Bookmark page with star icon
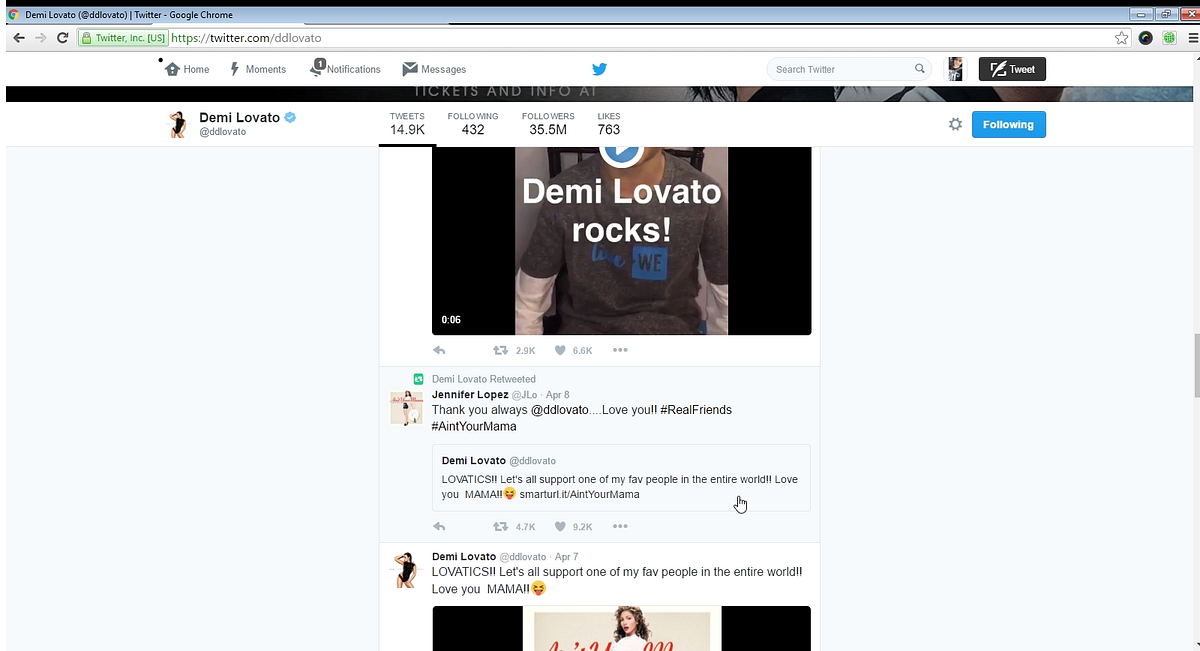The width and height of the screenshot is (1200, 651). pos(1122,38)
